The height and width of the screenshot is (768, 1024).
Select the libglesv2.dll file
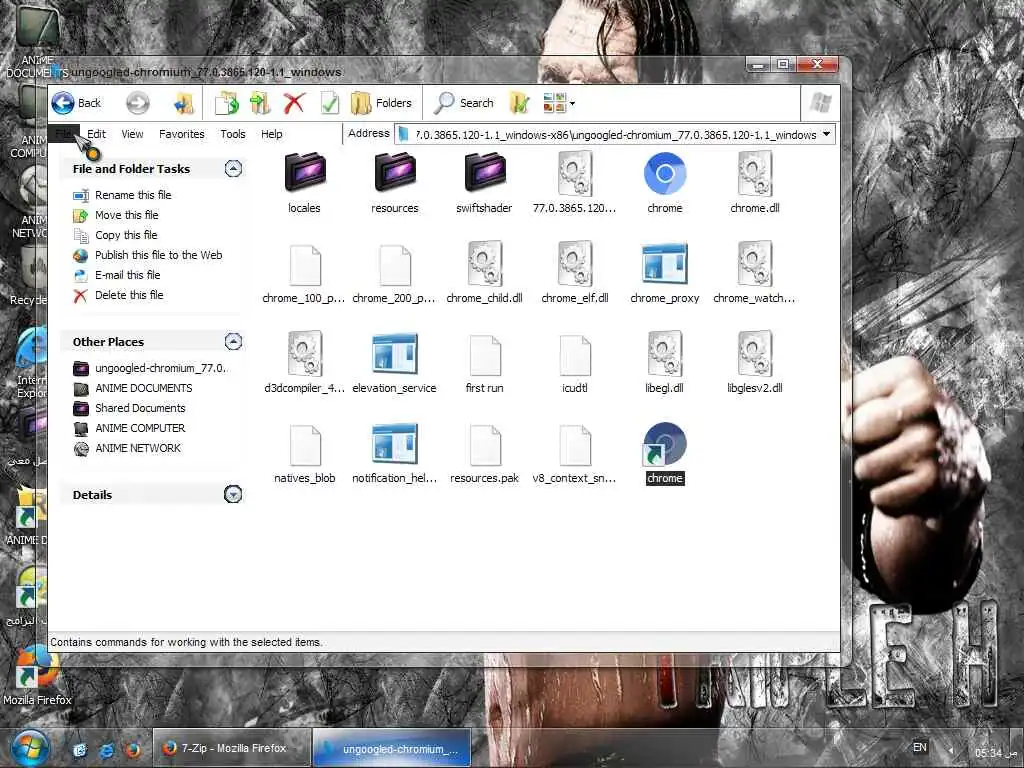pos(755,363)
